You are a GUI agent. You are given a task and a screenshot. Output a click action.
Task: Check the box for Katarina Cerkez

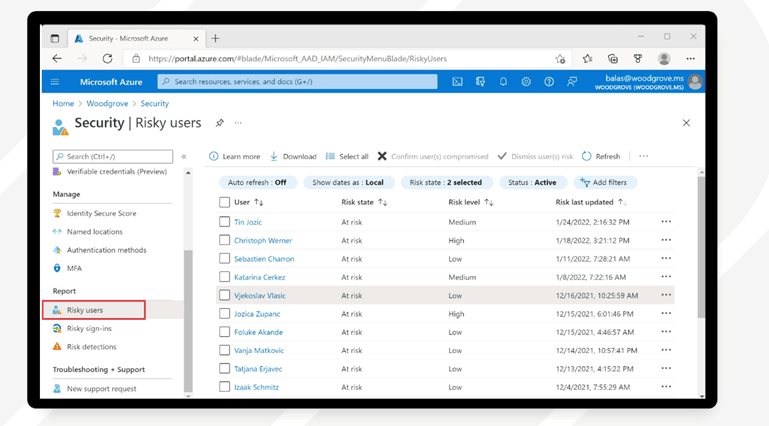[225, 277]
